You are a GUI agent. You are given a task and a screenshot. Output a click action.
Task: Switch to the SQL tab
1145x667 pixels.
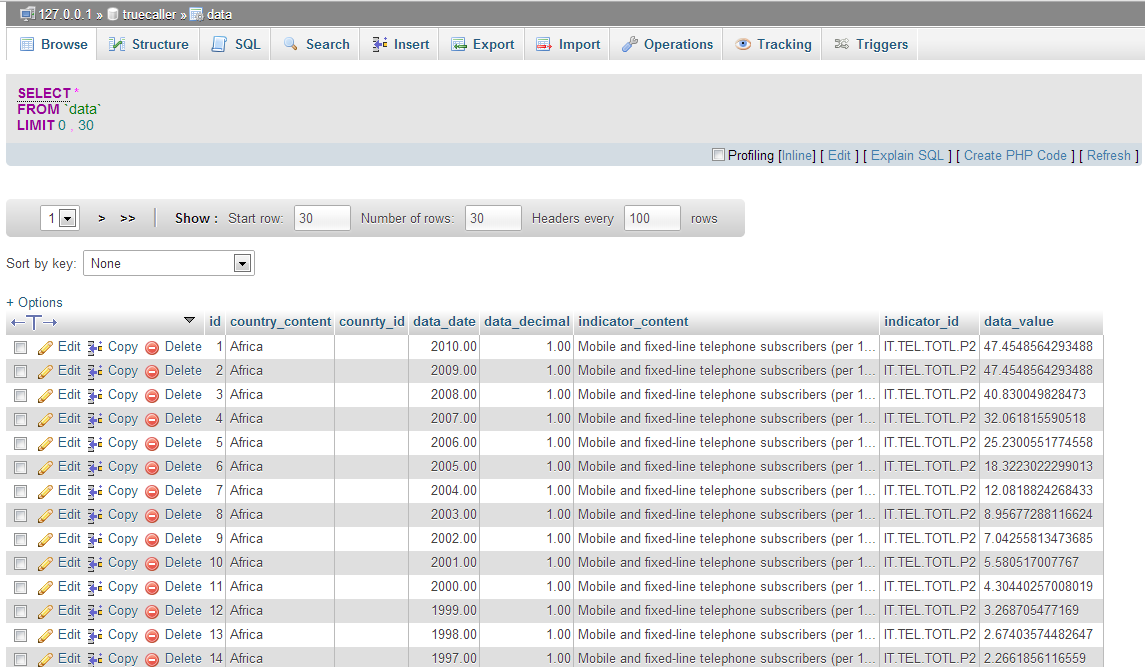click(x=236, y=45)
